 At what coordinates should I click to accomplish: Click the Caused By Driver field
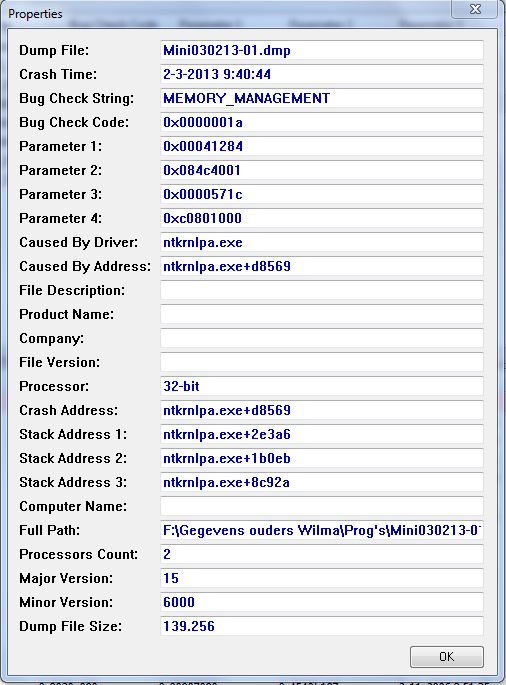(x=322, y=242)
